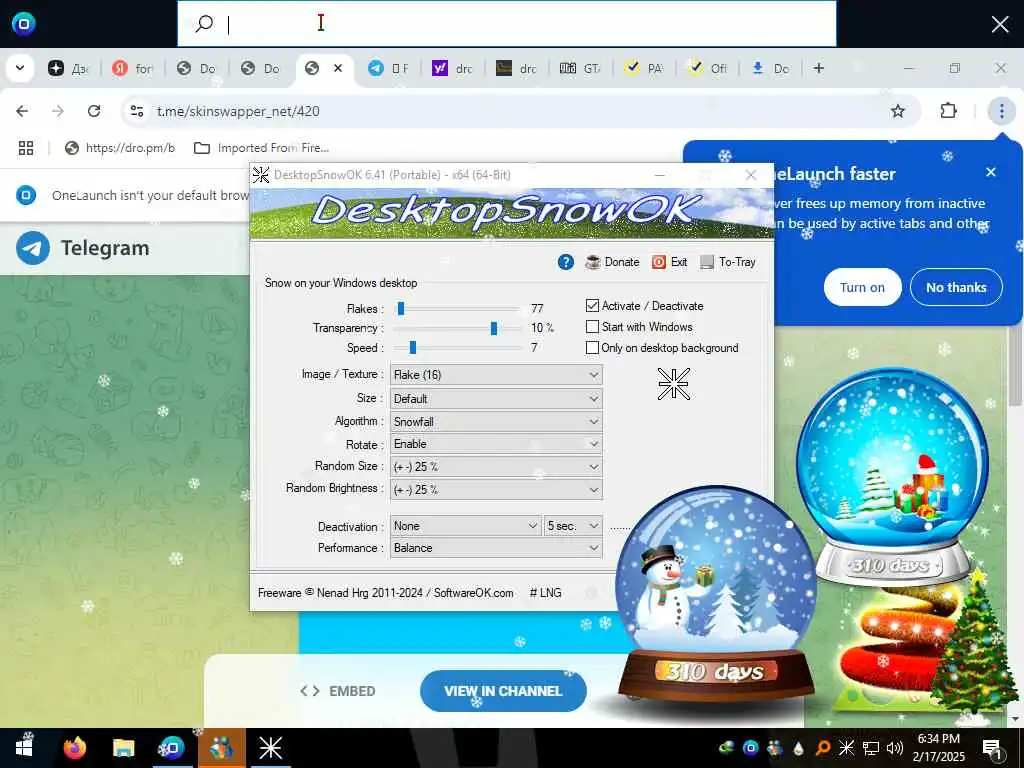Viewport: 1024px width, 768px height.
Task: Toggle the Activate / Deactivate checkbox
Action: (x=592, y=306)
